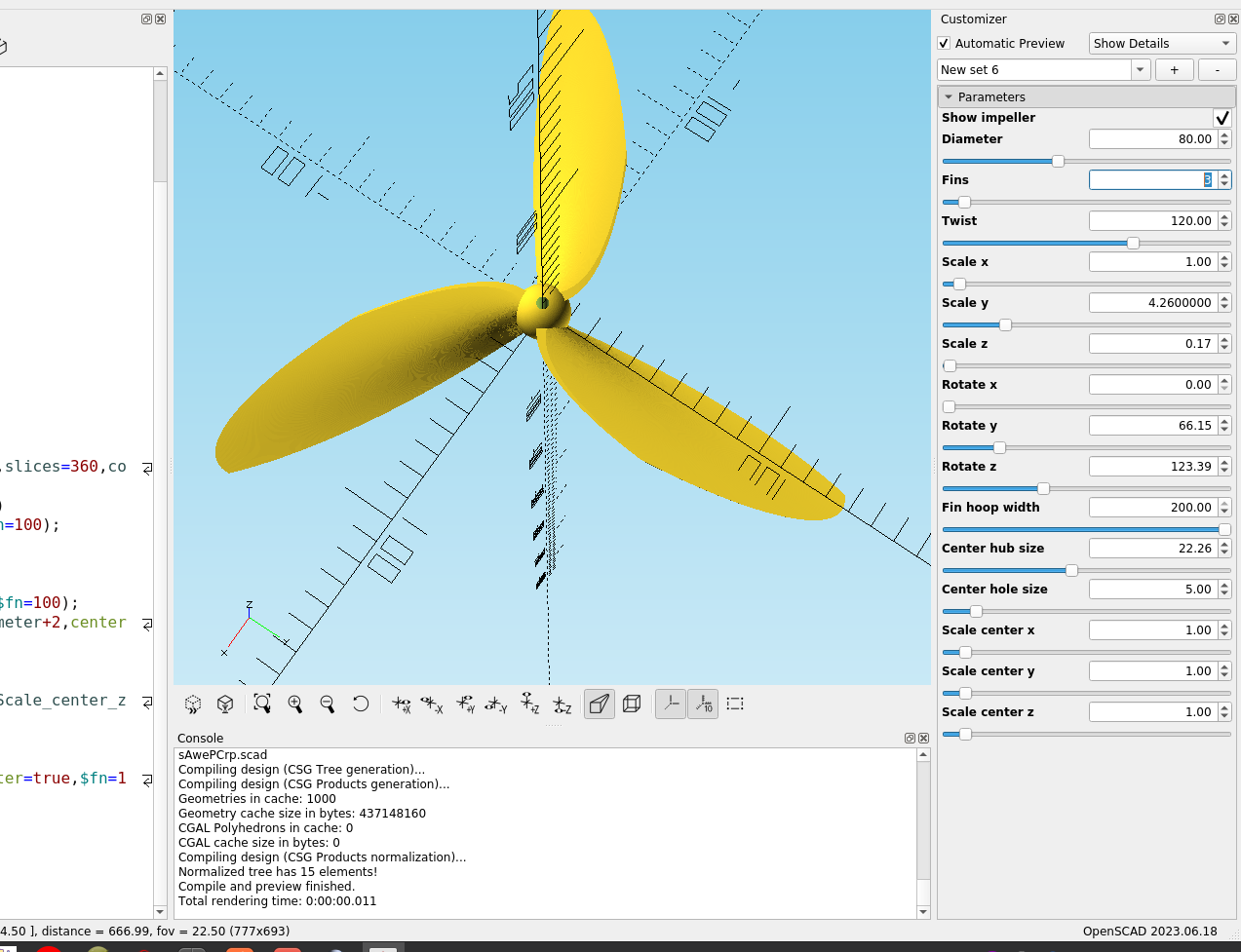Disable Automatic Preview

click(943, 43)
